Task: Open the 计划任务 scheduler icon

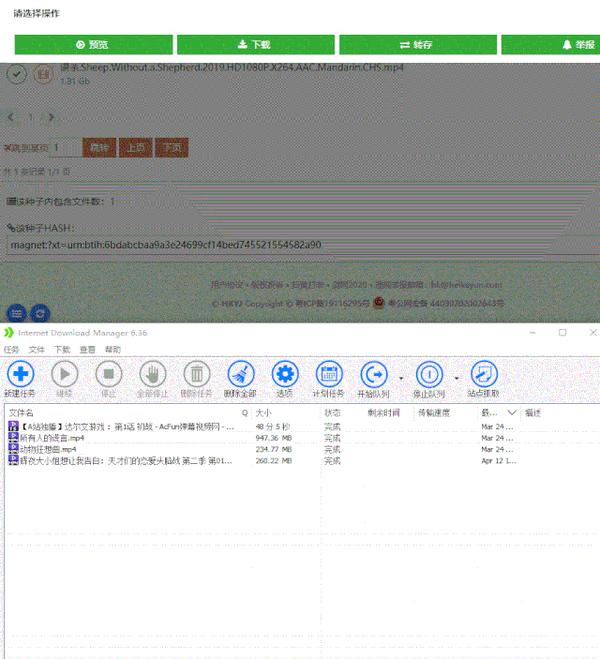Action: [x=329, y=374]
